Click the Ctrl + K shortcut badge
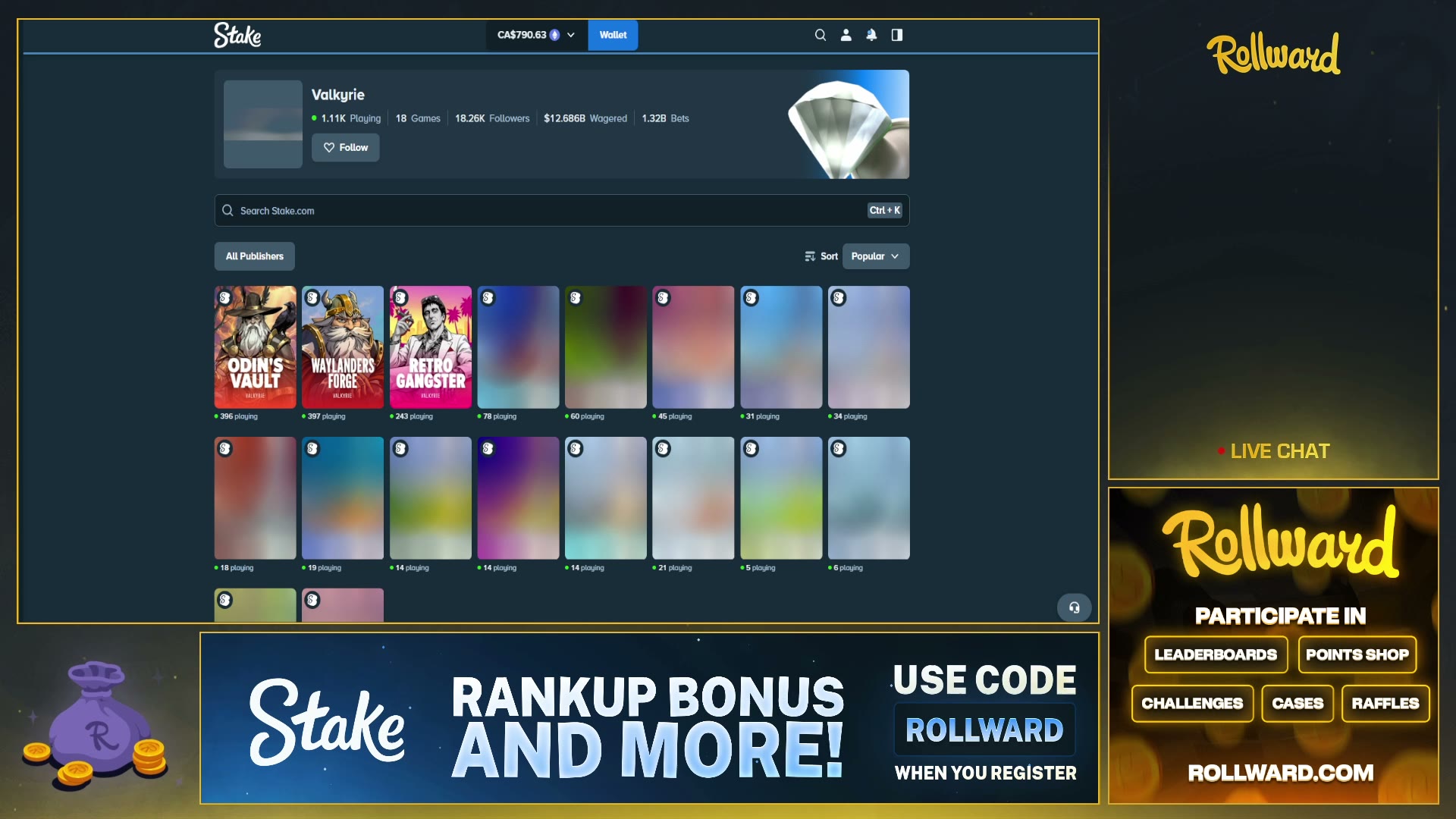The width and height of the screenshot is (1456, 819). 884,211
